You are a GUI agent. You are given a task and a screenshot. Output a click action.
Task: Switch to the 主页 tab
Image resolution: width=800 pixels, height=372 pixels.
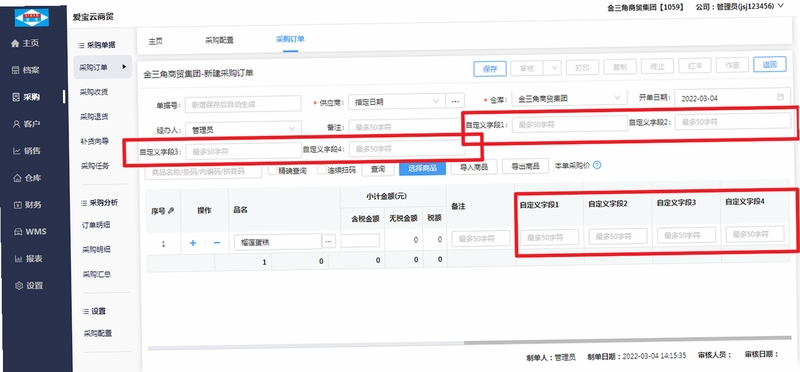pos(156,41)
